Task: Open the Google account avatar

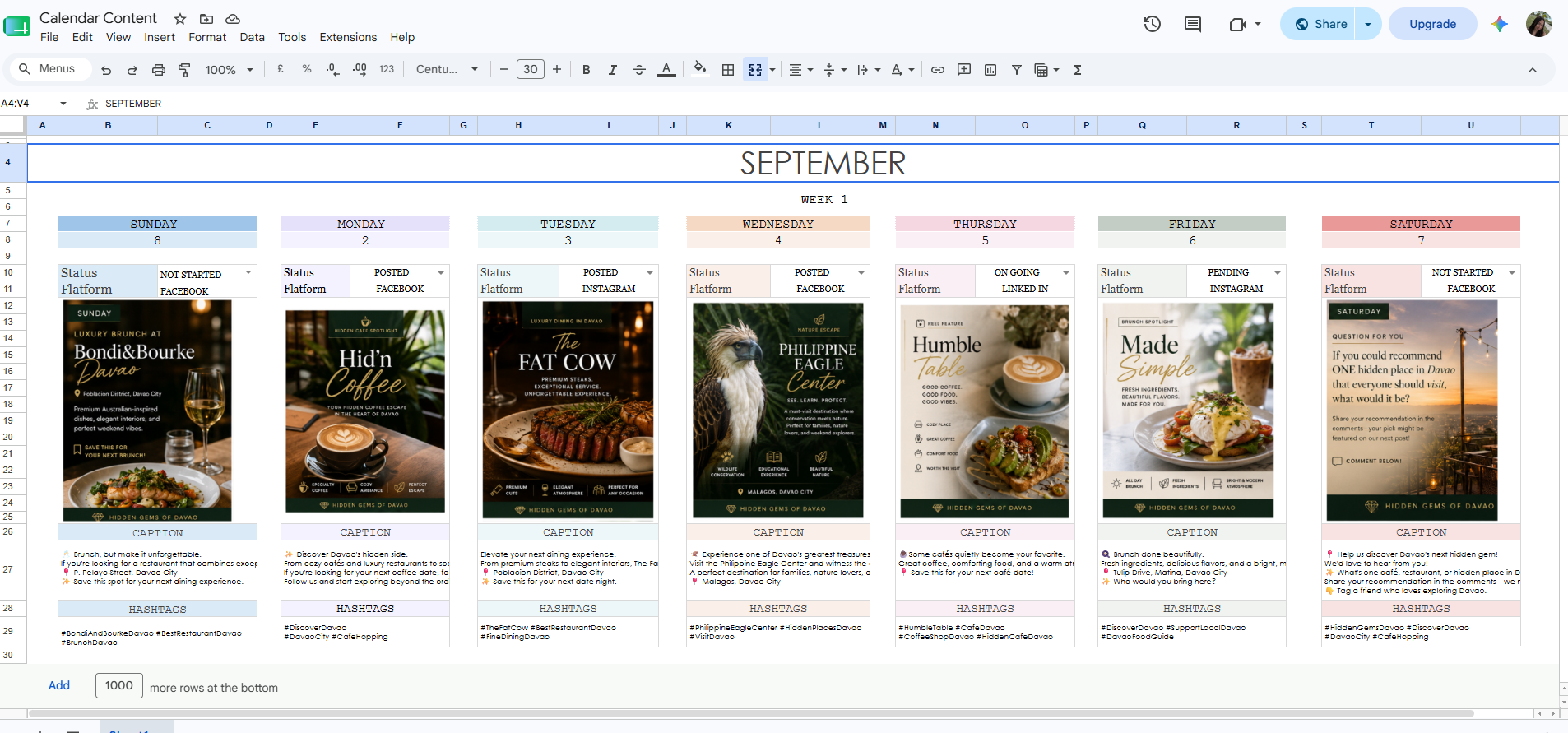Action: 1539,24
